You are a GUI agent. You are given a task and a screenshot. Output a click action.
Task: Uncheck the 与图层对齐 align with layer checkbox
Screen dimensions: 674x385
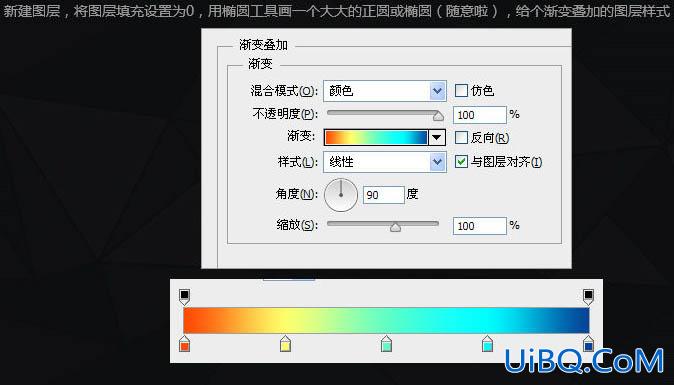tap(461, 162)
